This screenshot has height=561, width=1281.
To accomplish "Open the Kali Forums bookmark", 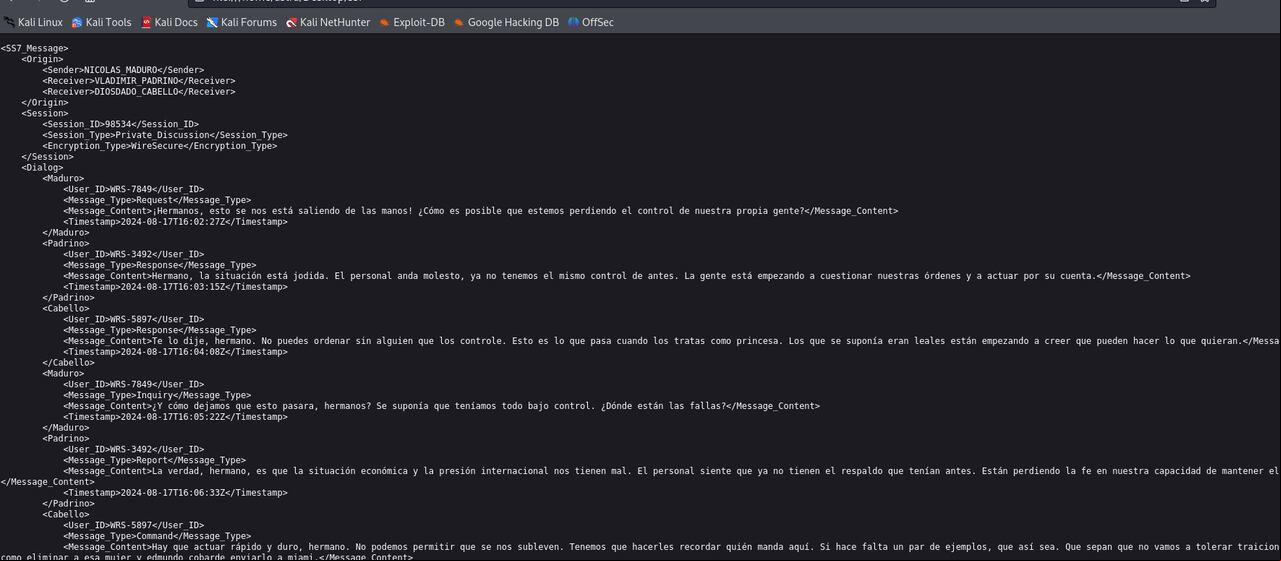I will (241, 22).
